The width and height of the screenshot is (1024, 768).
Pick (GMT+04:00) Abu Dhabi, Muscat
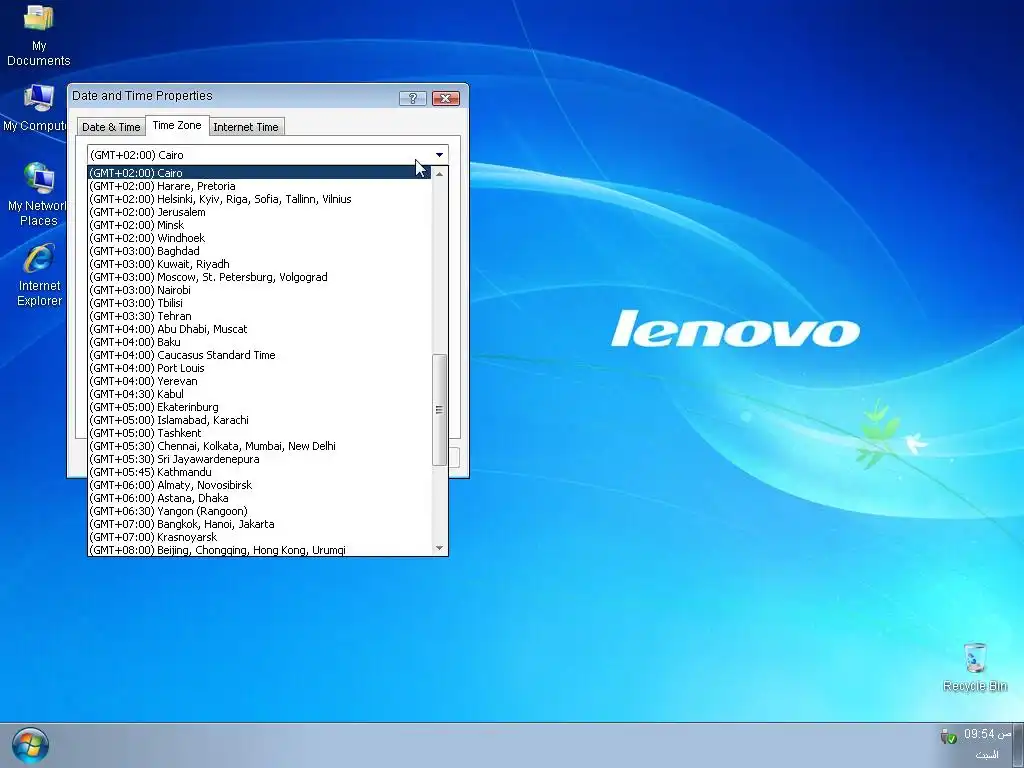pos(259,329)
